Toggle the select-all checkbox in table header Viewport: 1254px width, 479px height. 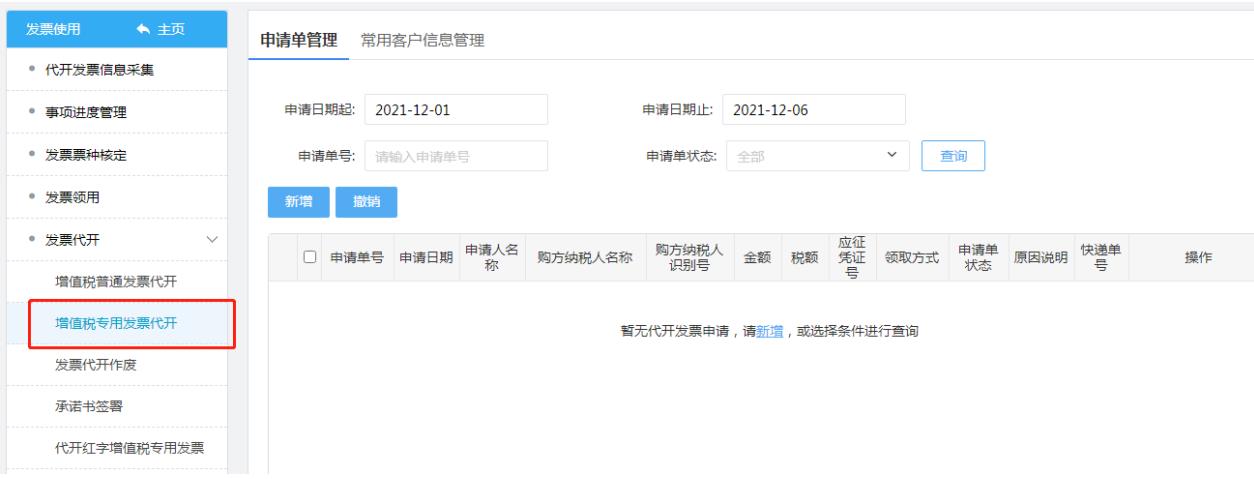pos(311,258)
